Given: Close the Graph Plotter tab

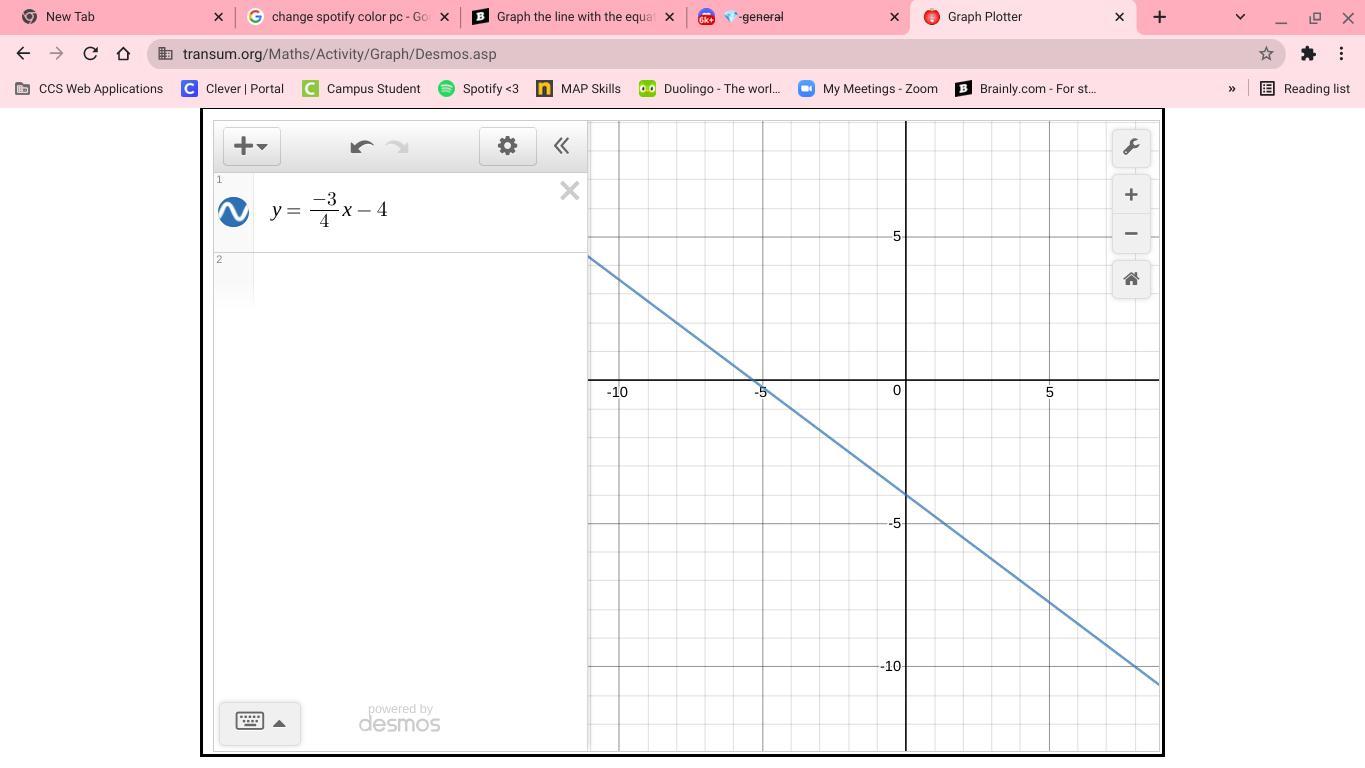Looking at the screenshot, I should coord(1120,17).
